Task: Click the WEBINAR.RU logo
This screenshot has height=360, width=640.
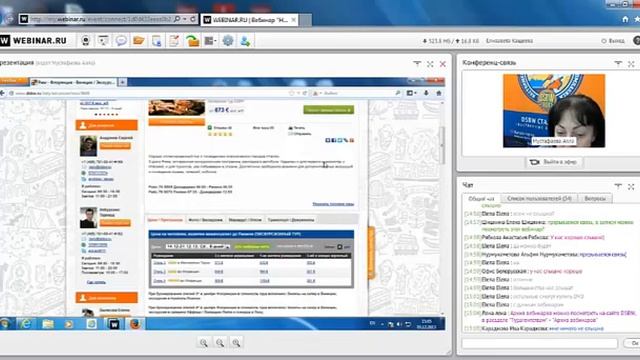Action: [33, 40]
